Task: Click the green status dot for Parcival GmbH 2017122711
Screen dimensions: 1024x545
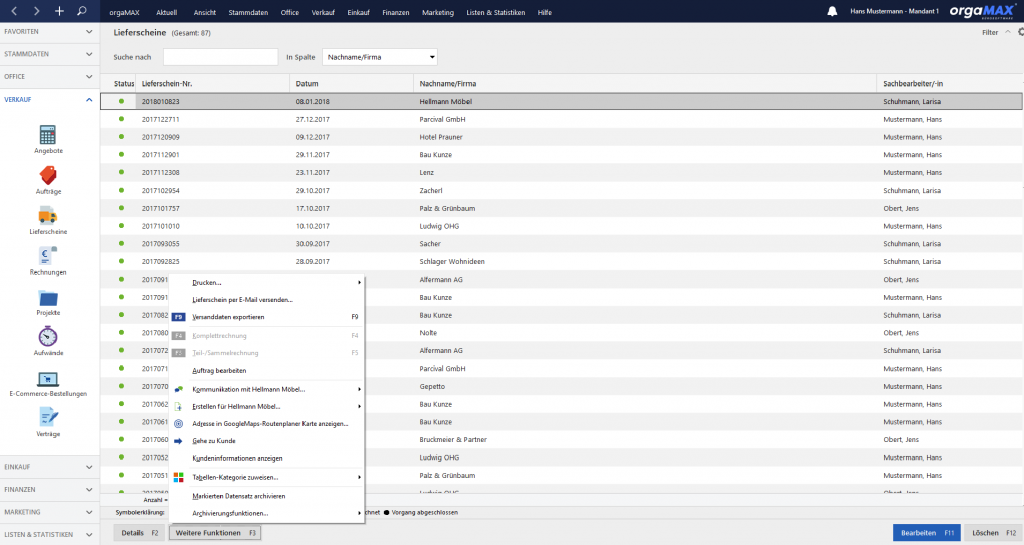Action: (x=121, y=119)
